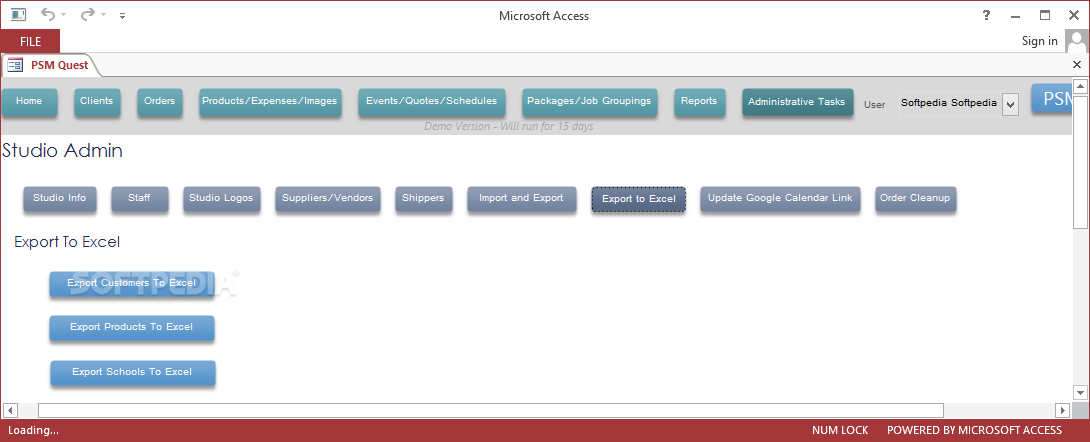
Task: Open the Shippers tab
Action: click(423, 199)
